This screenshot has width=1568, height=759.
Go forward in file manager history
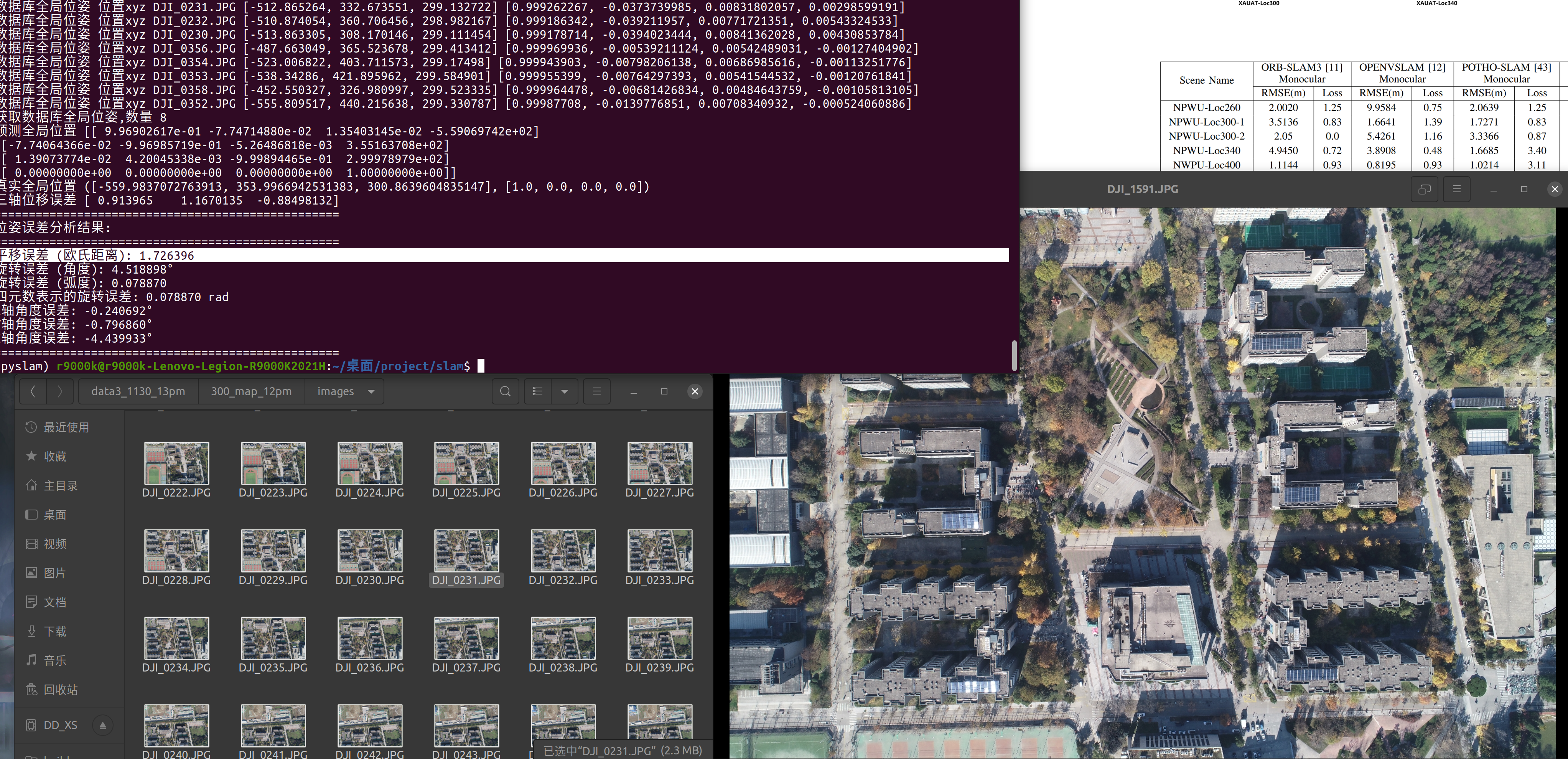click(60, 391)
